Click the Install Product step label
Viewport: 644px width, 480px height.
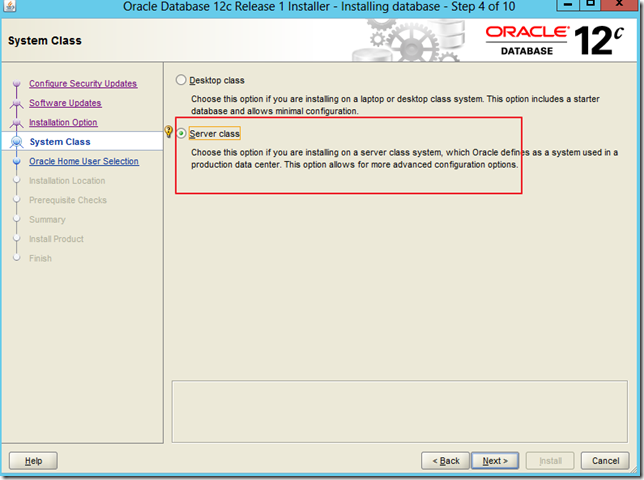tap(56, 239)
